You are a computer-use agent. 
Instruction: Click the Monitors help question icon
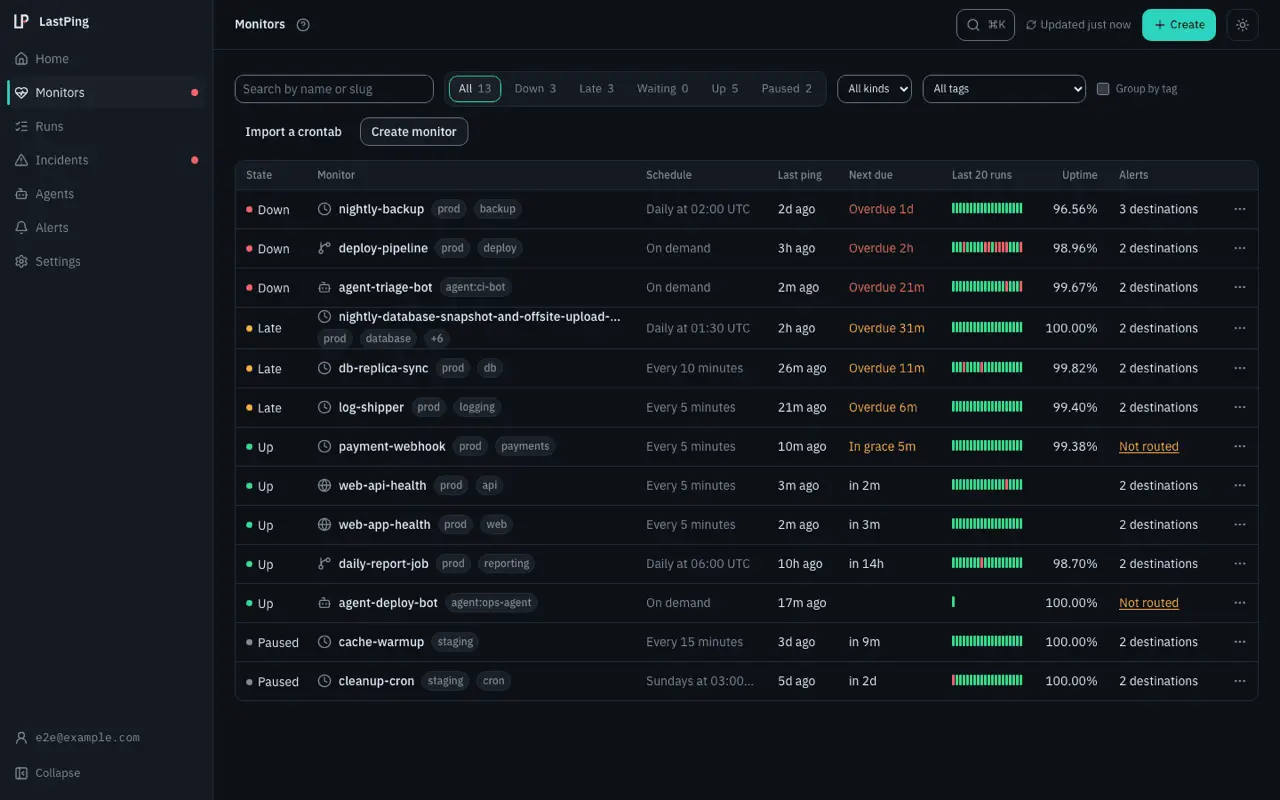click(x=303, y=25)
